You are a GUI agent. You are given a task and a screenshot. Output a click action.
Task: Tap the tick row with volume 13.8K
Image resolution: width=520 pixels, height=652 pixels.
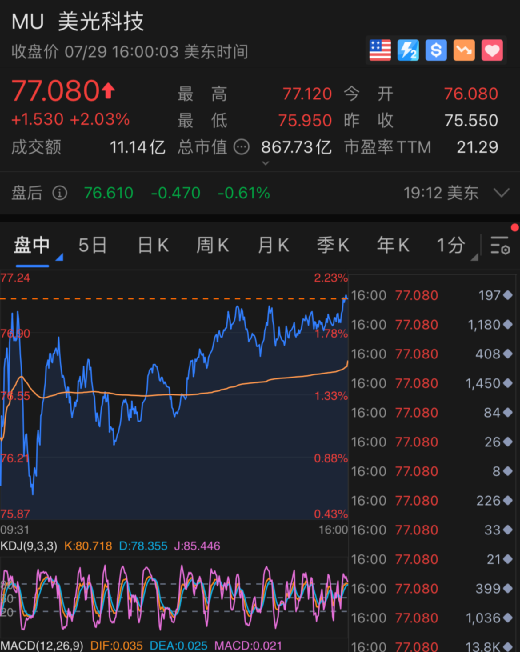(x=432, y=647)
